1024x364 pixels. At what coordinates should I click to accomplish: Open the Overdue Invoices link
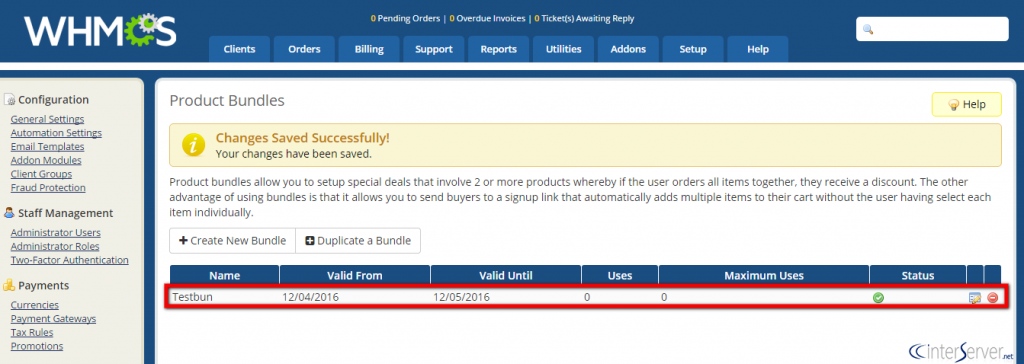[x=487, y=18]
